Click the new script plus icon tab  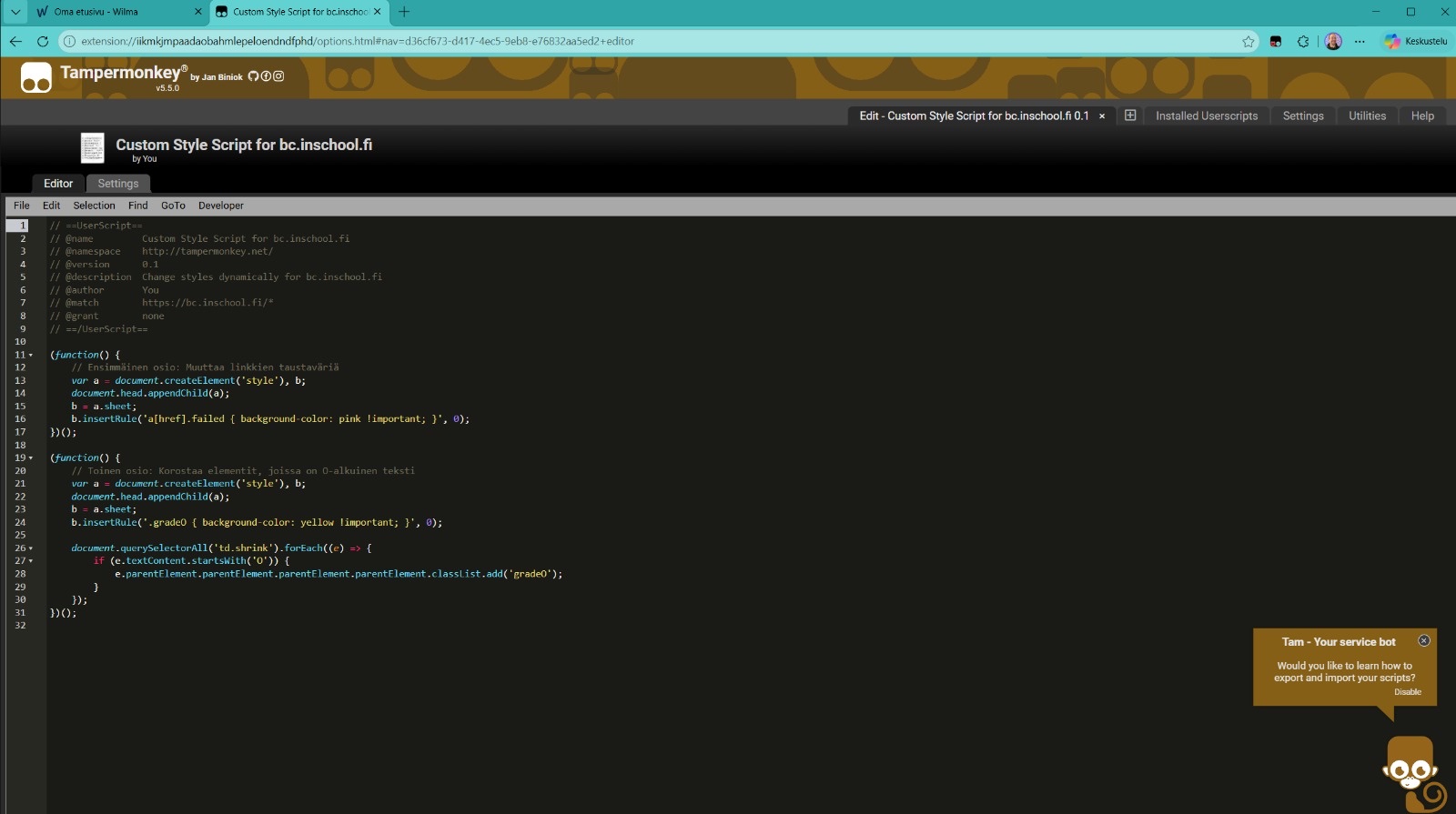1130,116
